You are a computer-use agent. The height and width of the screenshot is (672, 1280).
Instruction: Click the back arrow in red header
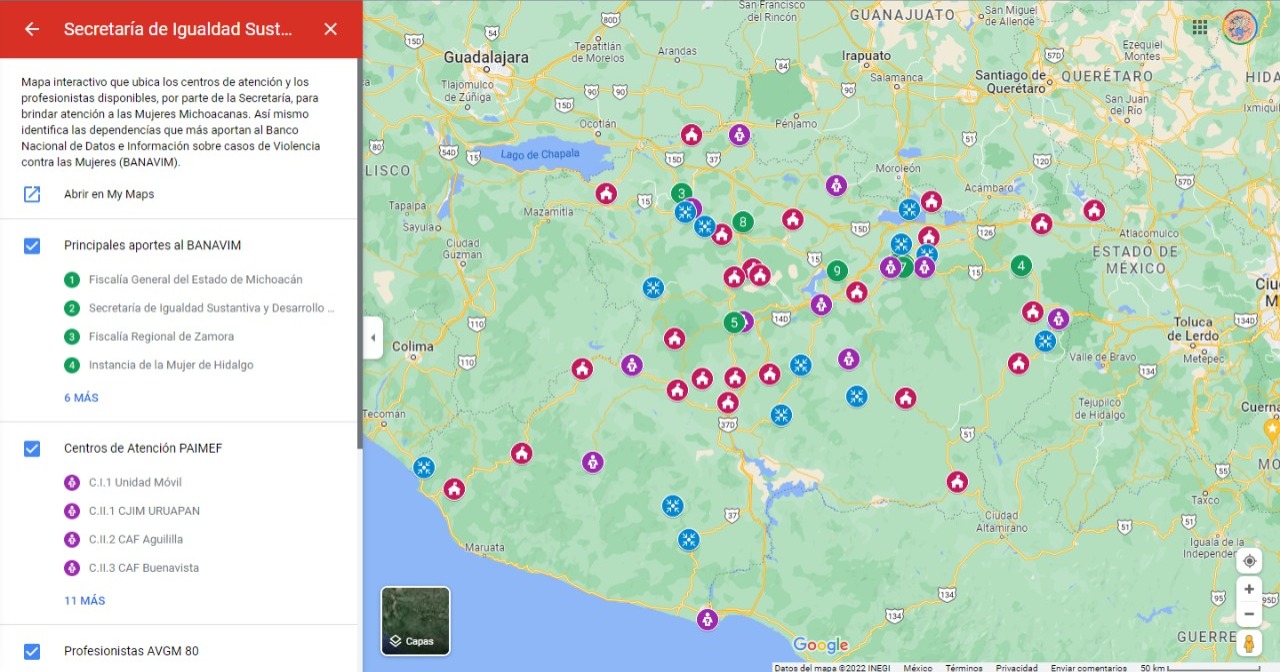(32, 29)
